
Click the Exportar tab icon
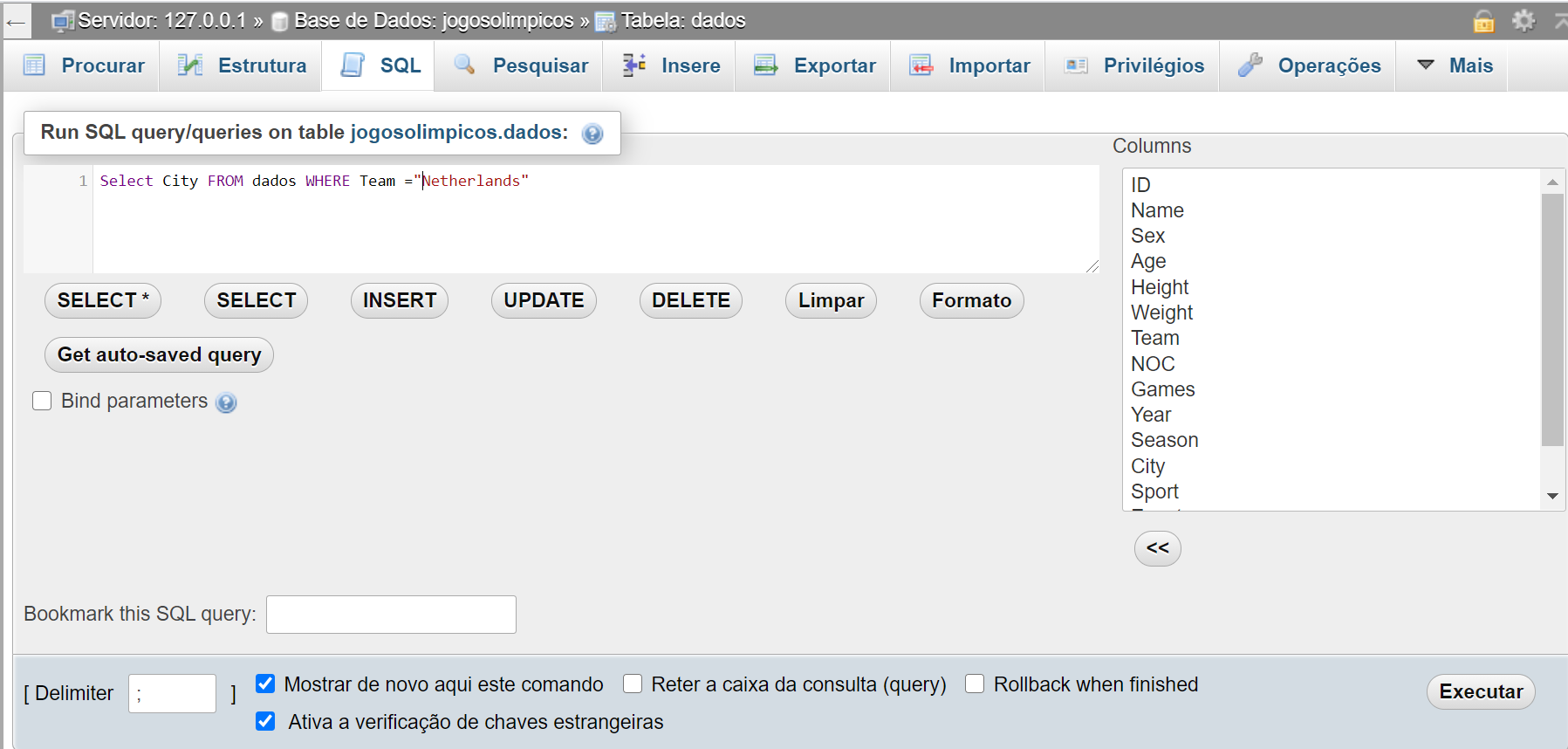pyautogui.click(x=765, y=65)
